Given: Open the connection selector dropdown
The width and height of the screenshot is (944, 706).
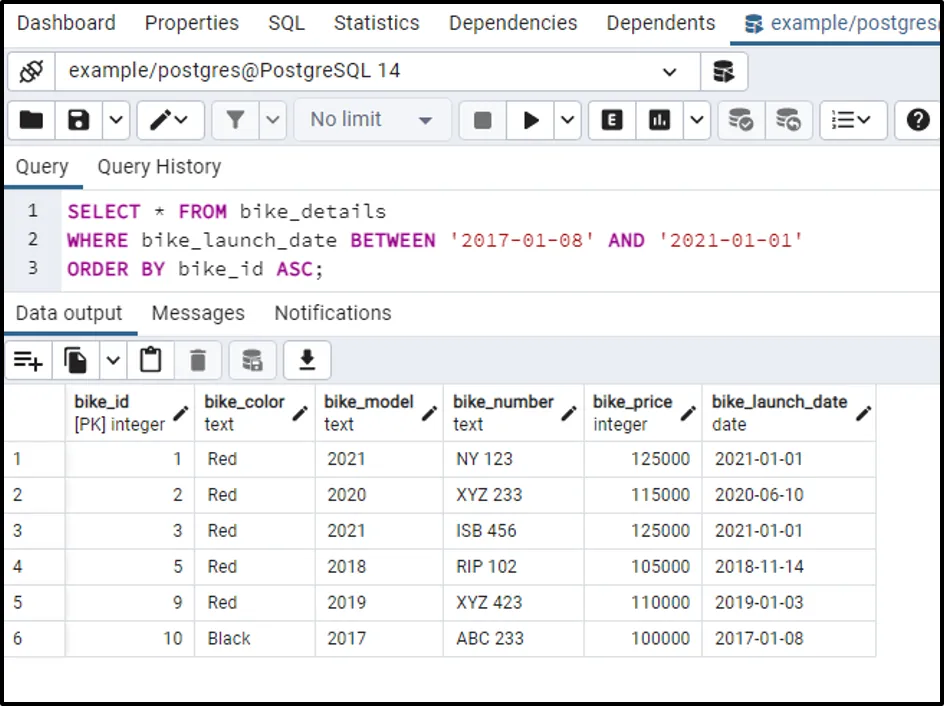Looking at the screenshot, I should (669, 71).
